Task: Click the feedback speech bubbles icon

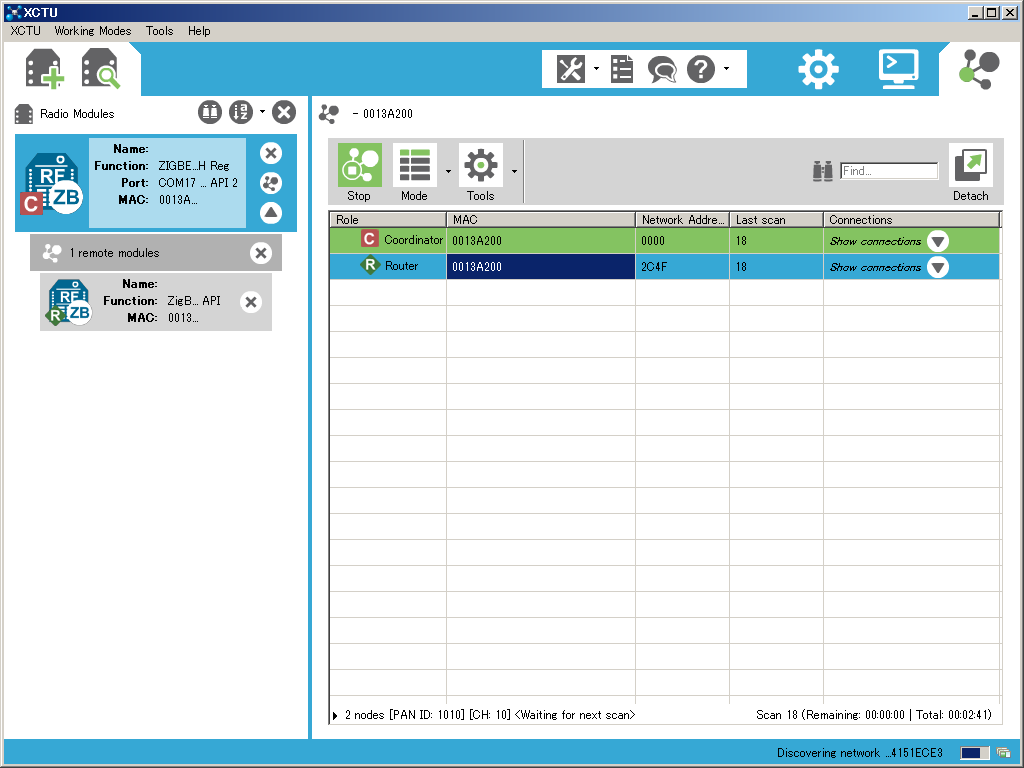Action: click(x=662, y=69)
